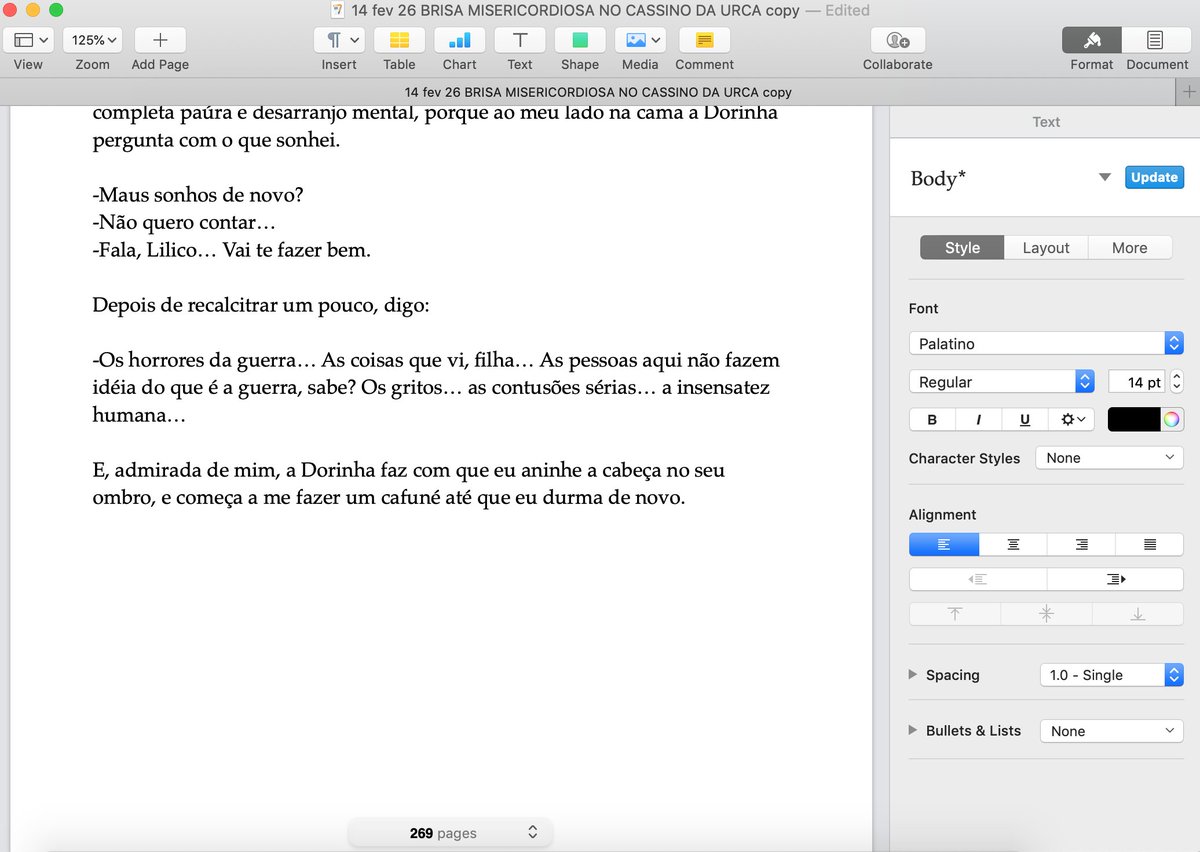Open the color wheel picker
The image size is (1200, 852).
(x=1172, y=420)
